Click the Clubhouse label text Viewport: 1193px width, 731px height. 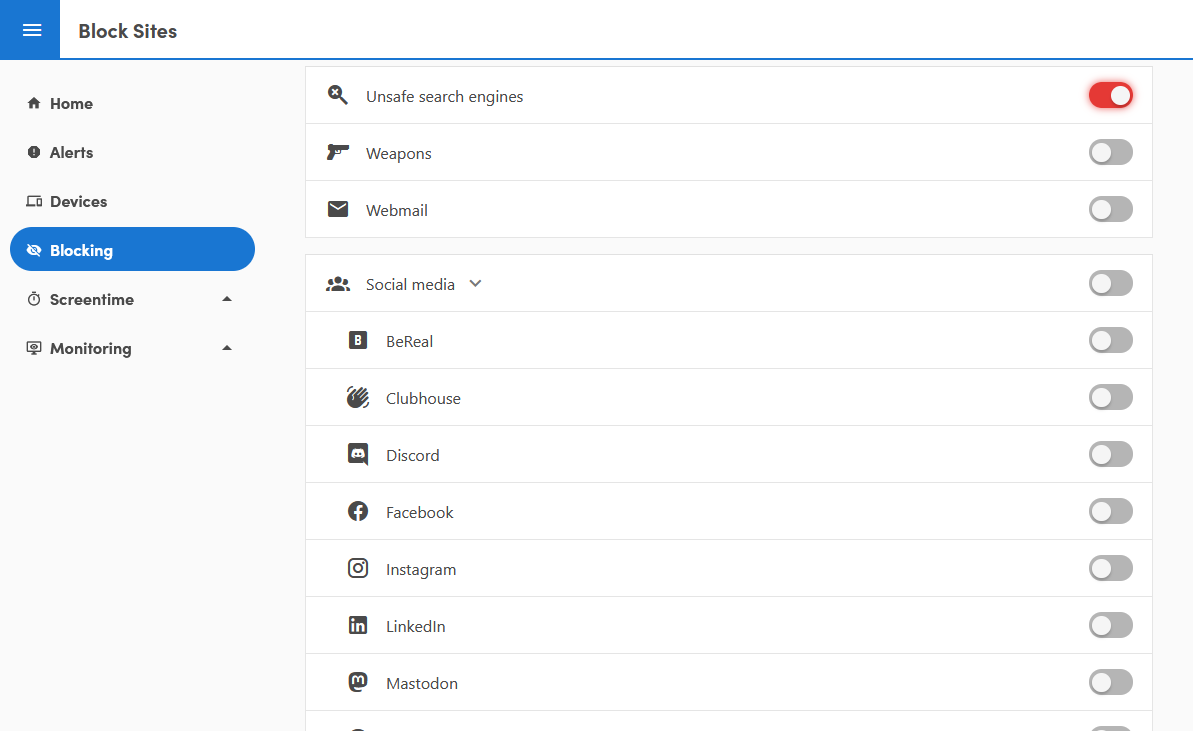click(423, 399)
